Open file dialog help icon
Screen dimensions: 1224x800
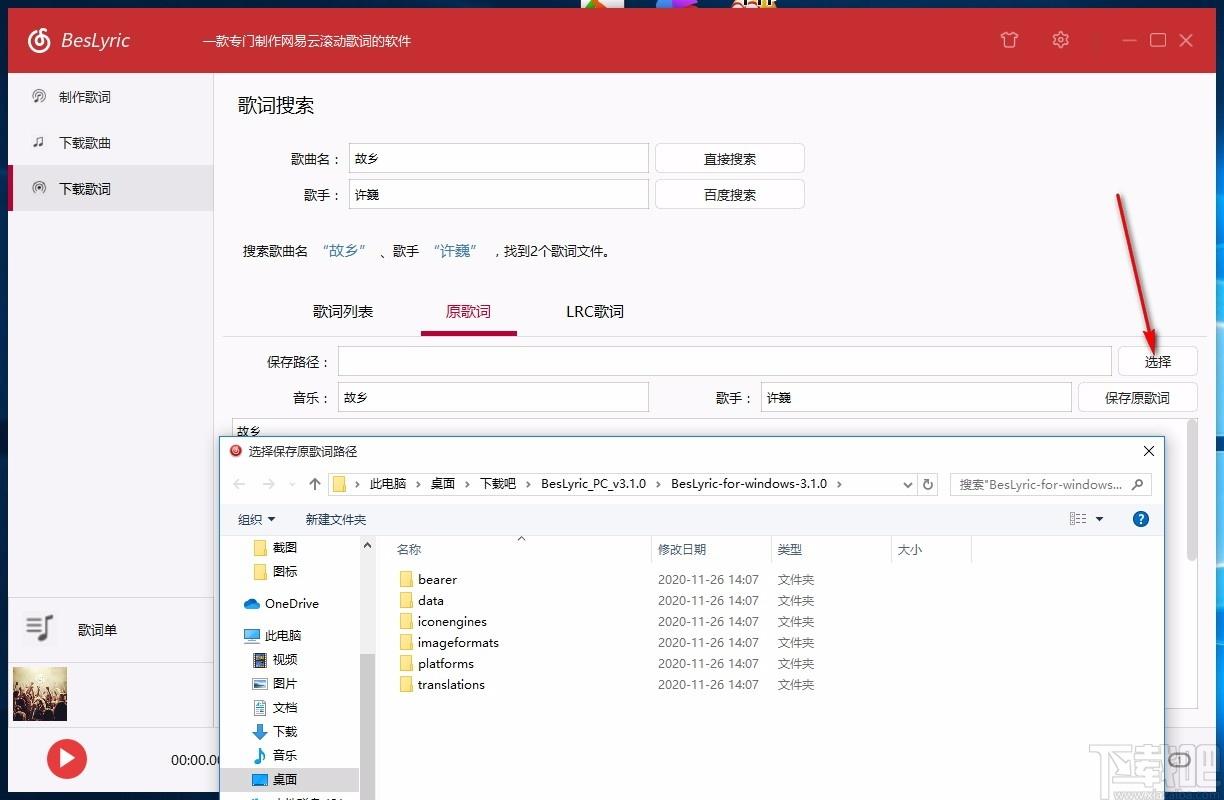[1141, 519]
